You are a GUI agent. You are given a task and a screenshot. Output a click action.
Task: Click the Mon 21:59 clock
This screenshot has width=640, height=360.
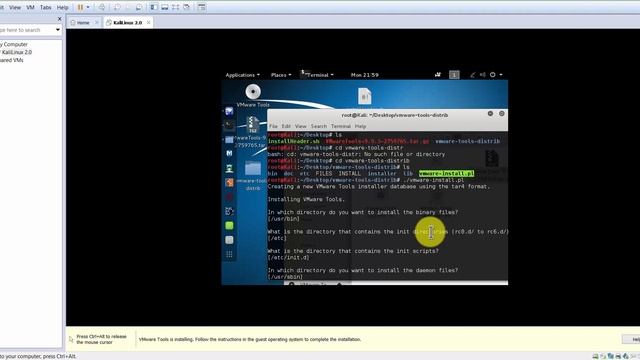tap(364, 75)
